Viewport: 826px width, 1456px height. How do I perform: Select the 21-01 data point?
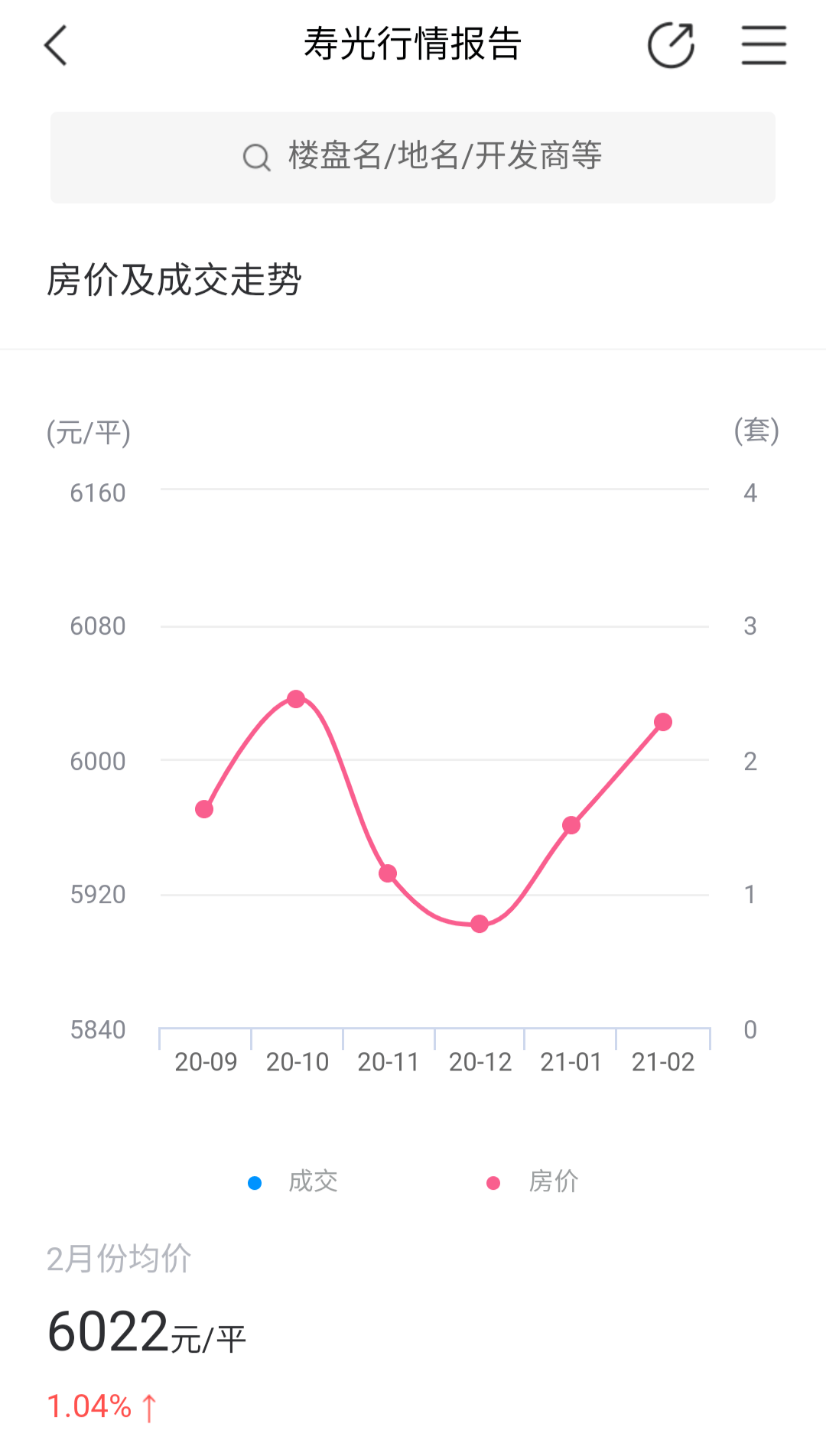(571, 825)
